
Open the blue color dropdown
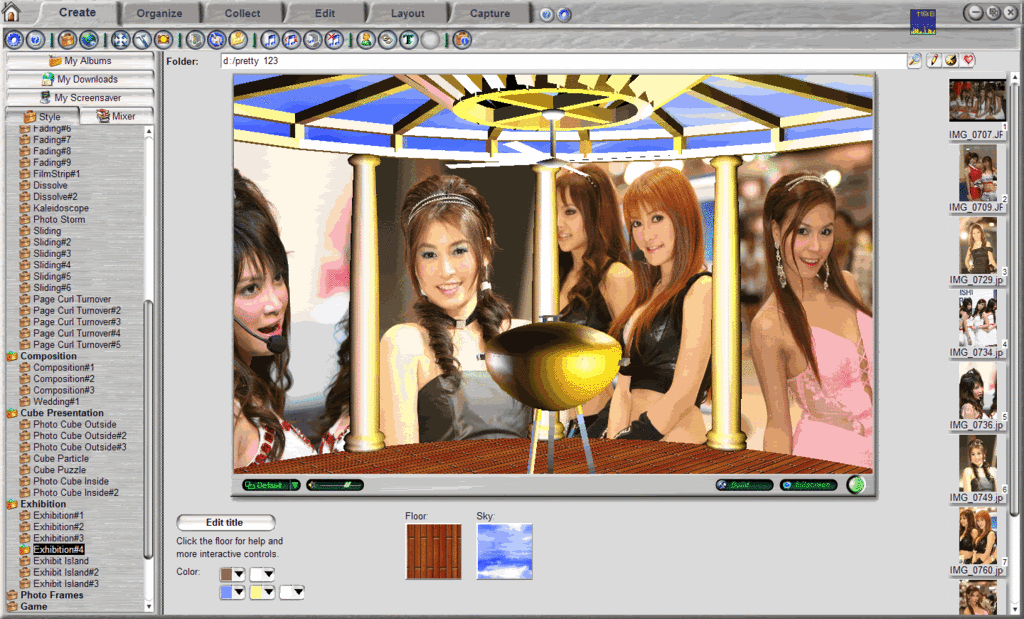coord(232,592)
